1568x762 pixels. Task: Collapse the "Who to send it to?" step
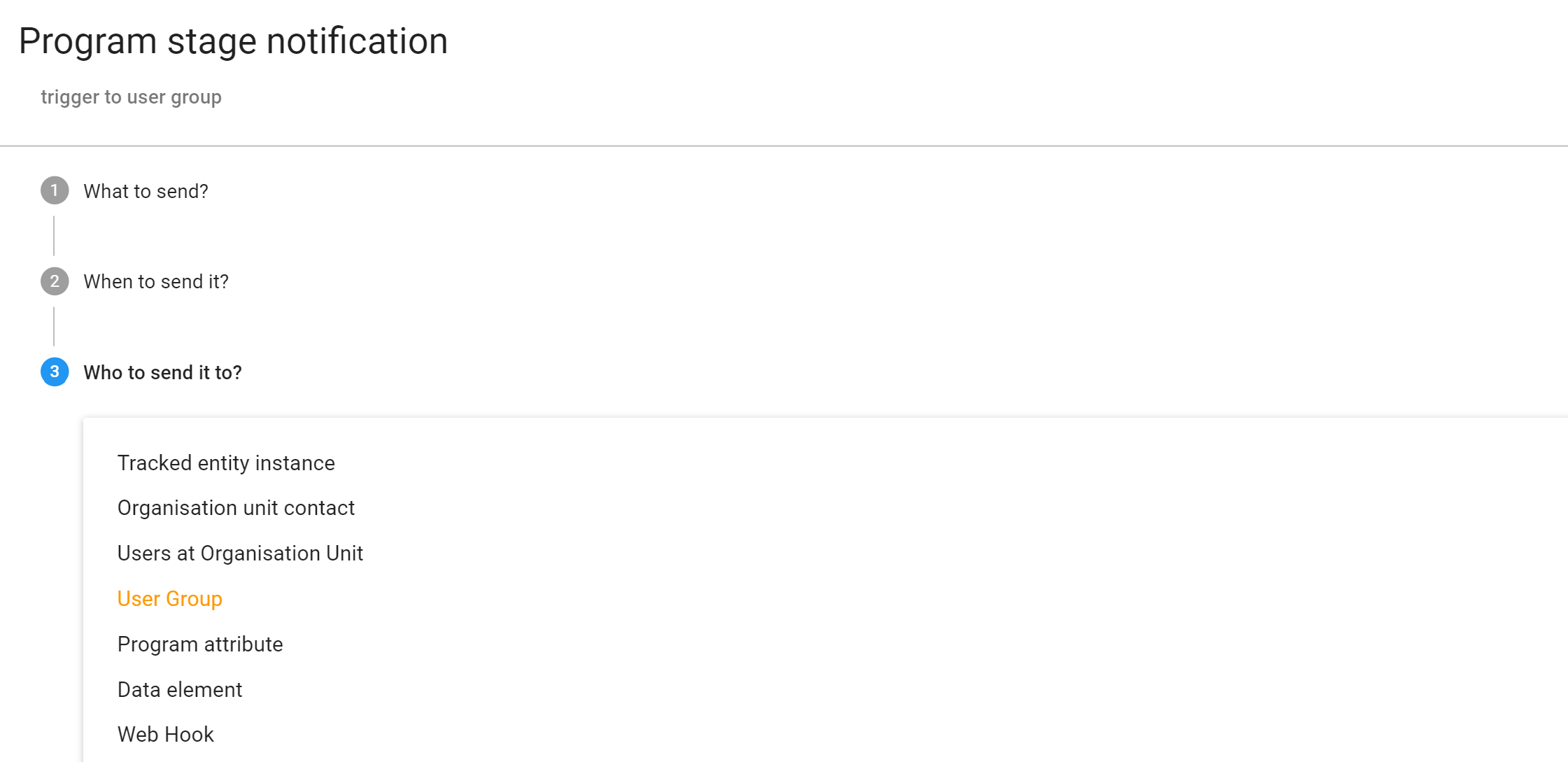(162, 372)
